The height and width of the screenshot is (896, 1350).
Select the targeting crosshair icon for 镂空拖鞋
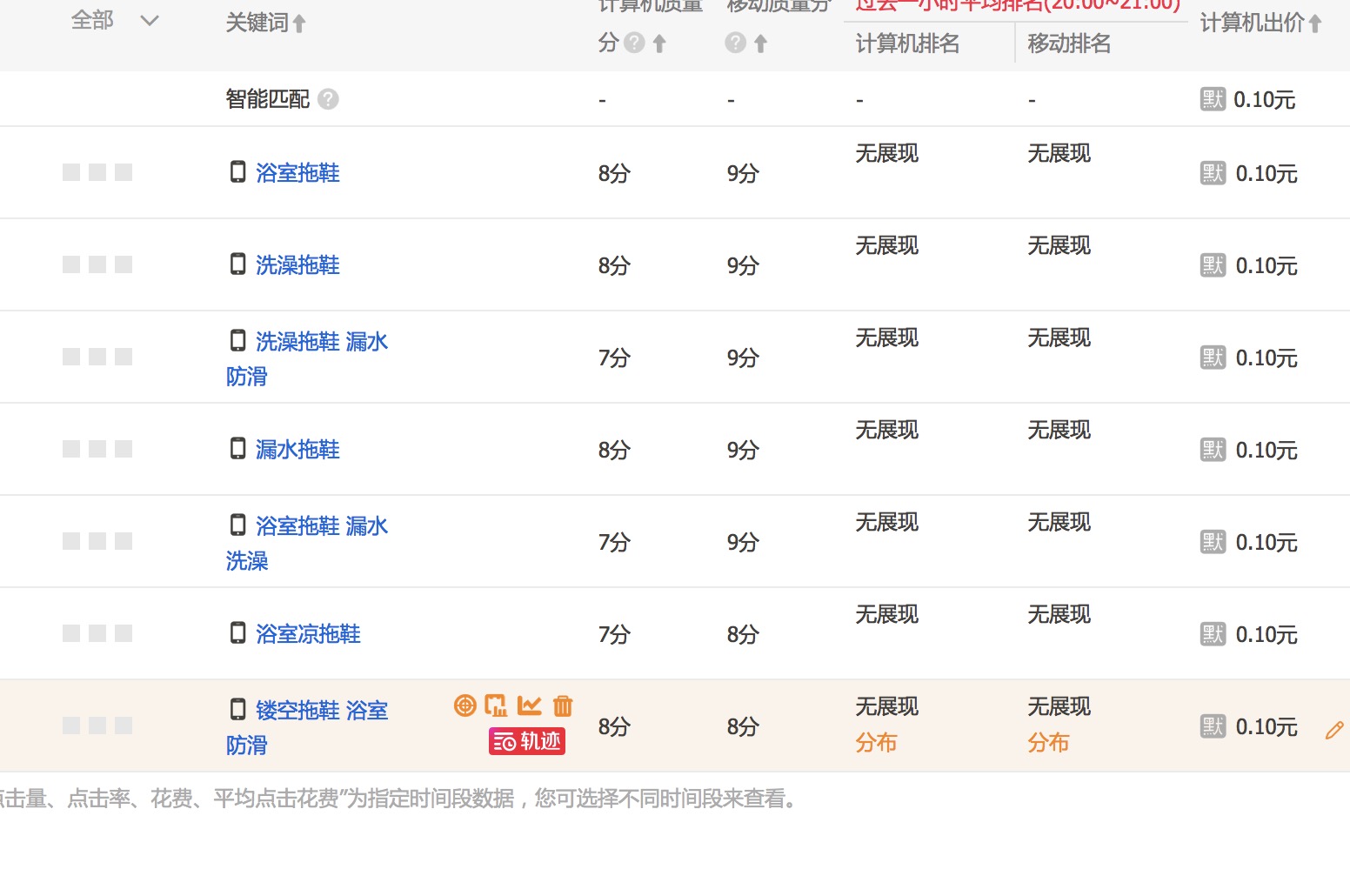[465, 705]
